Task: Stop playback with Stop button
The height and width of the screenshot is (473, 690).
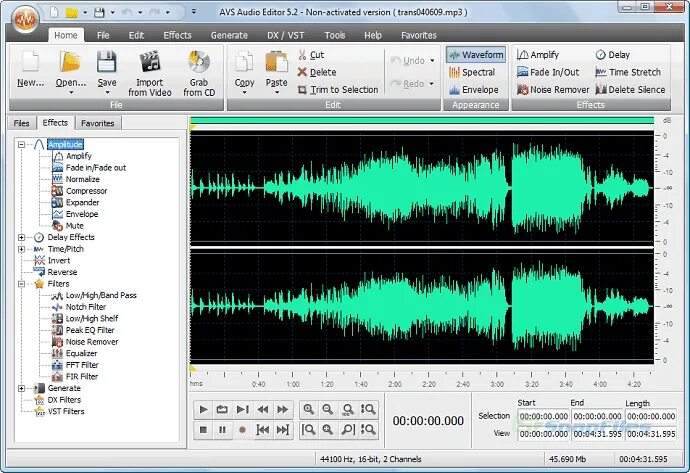Action: point(203,430)
